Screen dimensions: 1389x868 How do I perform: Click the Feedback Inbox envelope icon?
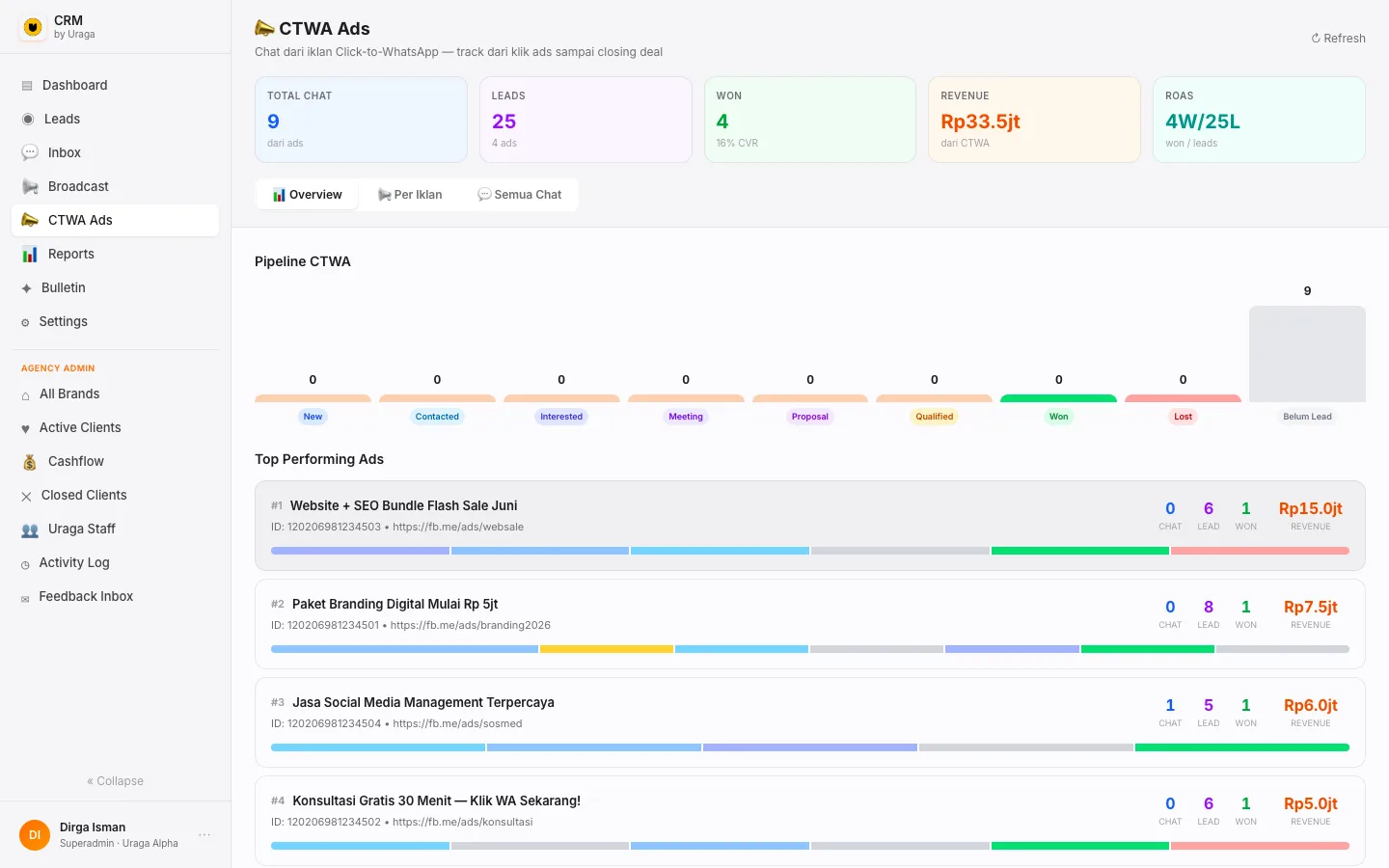(25, 598)
